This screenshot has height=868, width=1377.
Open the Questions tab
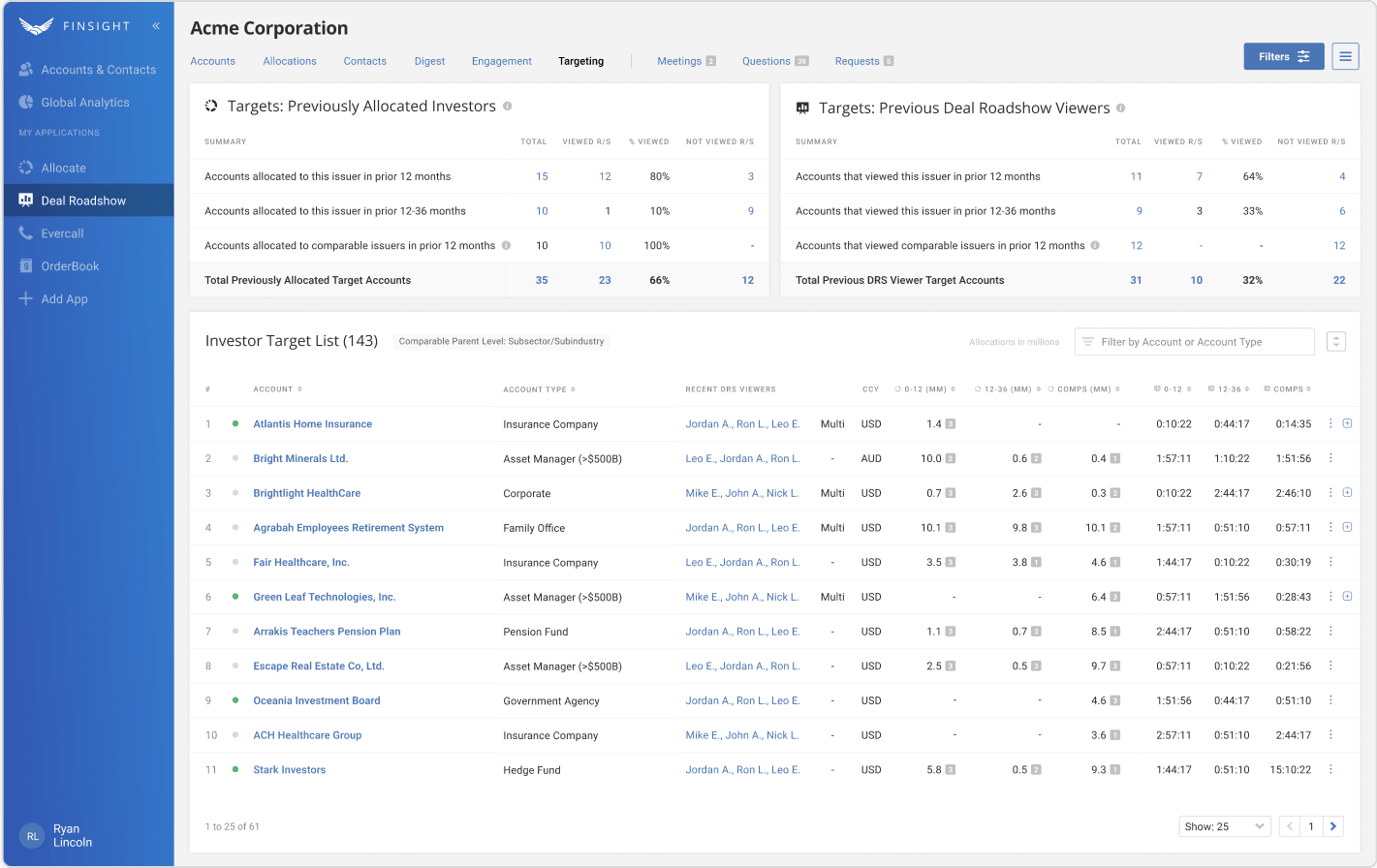coord(775,61)
